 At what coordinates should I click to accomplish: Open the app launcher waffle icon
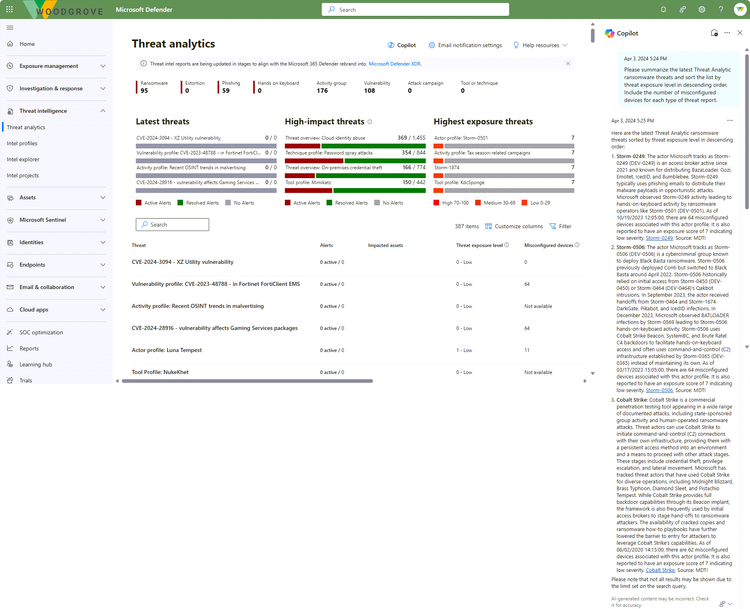pos(10,9)
